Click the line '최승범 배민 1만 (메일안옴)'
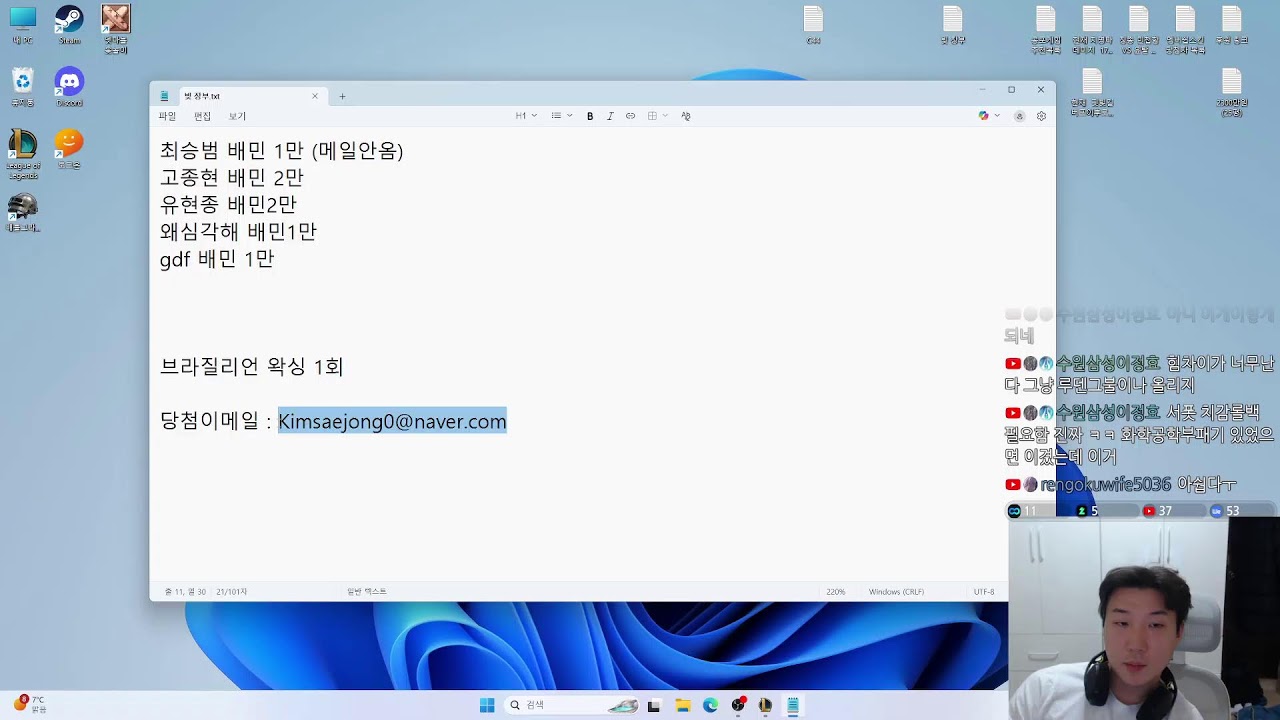This screenshot has height=720, width=1280. [x=281, y=151]
